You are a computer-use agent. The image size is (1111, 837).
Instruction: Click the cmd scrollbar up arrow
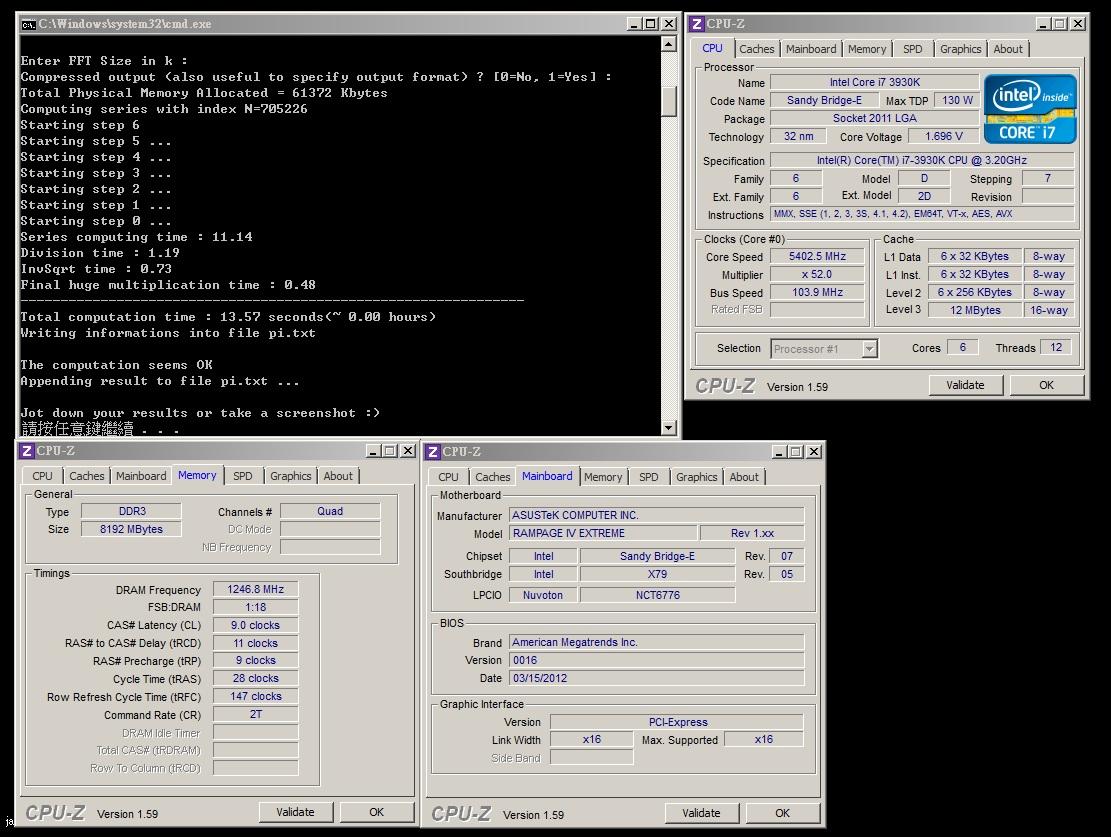coord(668,44)
